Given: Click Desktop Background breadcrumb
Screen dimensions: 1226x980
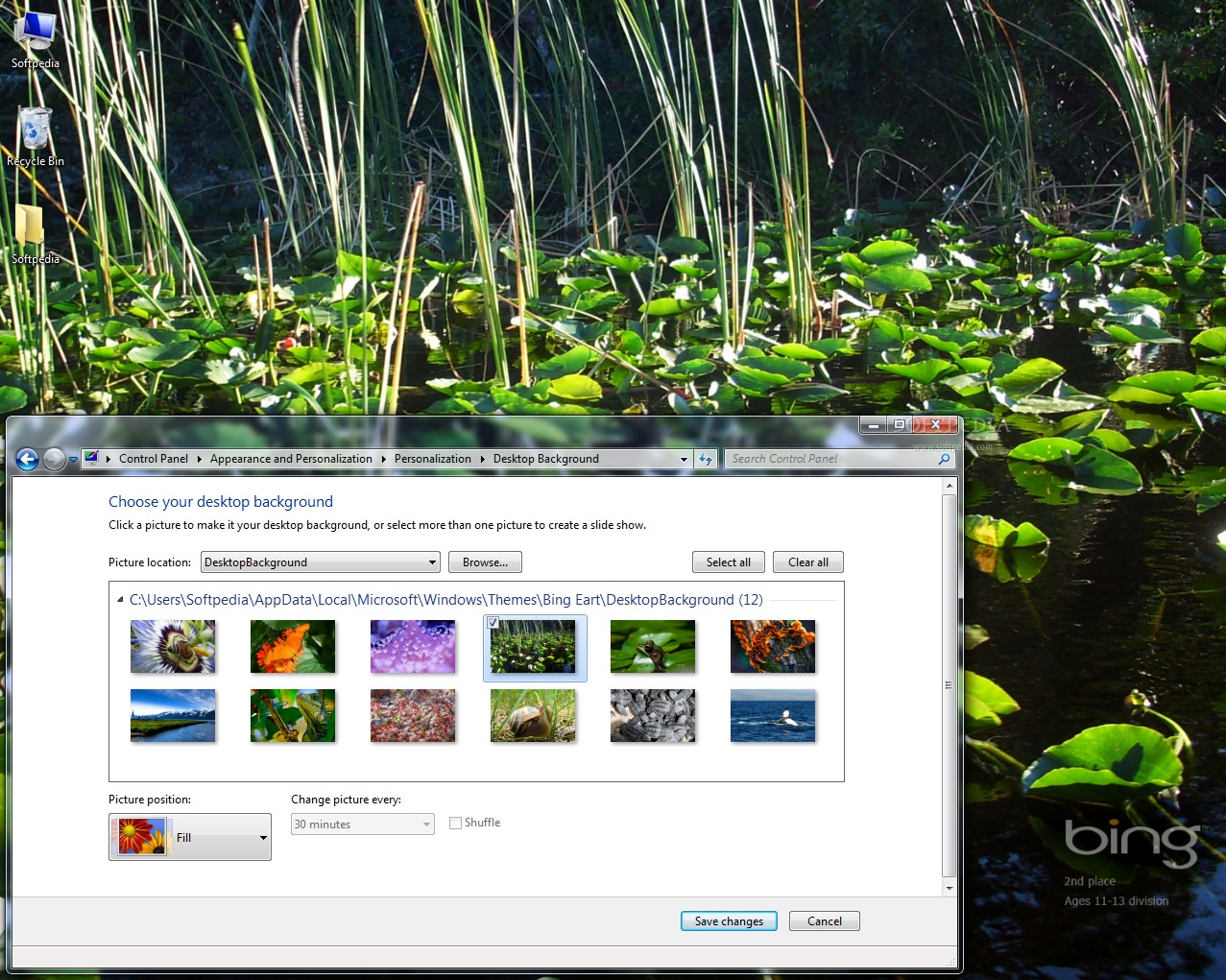Looking at the screenshot, I should tap(546, 459).
